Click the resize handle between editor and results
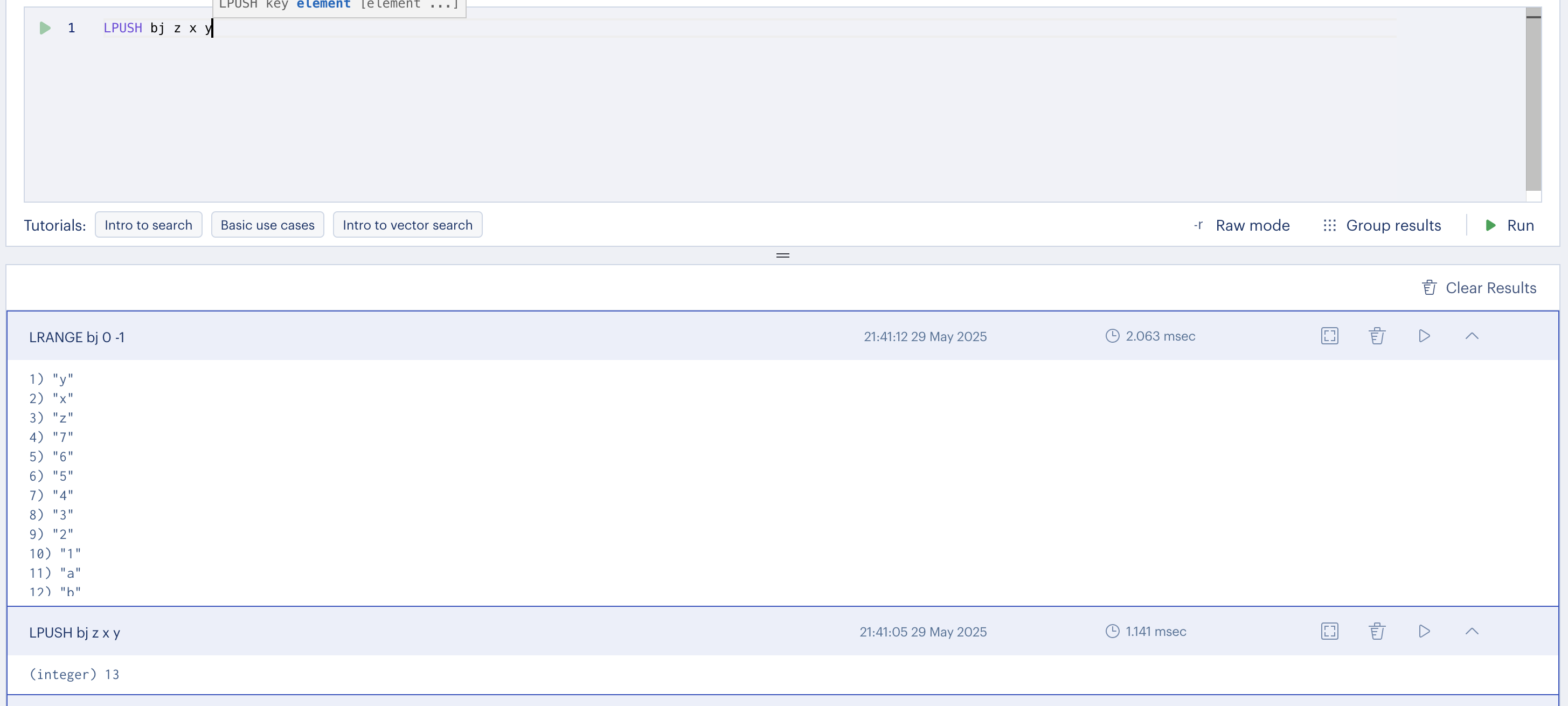 tap(783, 255)
